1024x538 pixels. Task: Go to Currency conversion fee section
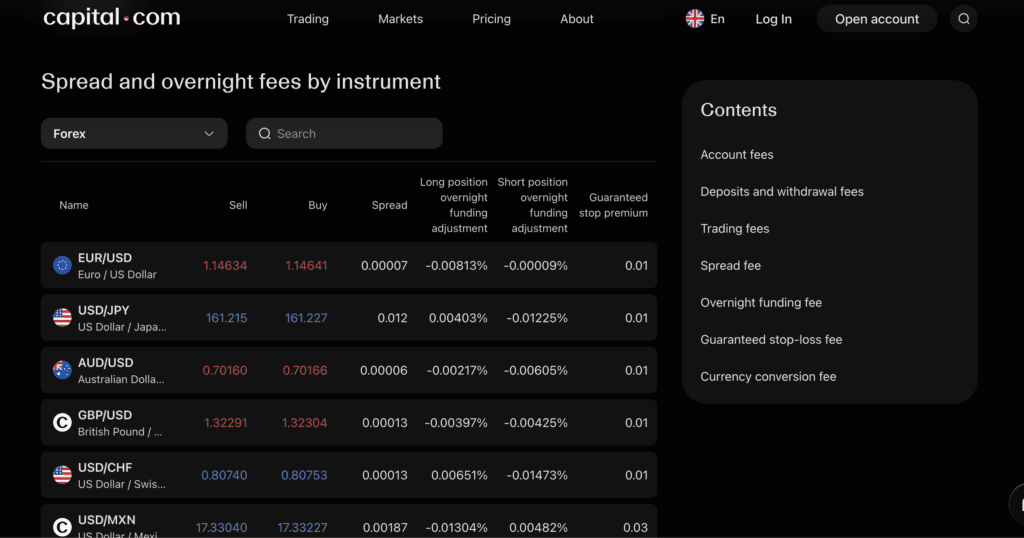point(768,377)
